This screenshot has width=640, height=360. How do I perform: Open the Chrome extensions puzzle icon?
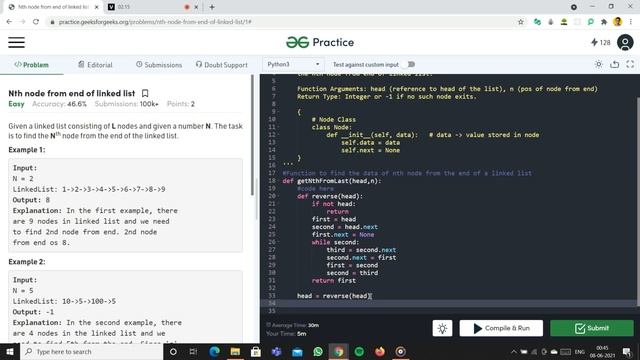click(x=604, y=22)
